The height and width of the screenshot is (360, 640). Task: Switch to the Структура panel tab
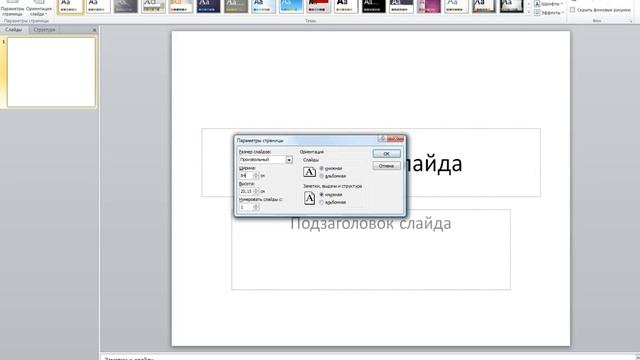(44, 30)
